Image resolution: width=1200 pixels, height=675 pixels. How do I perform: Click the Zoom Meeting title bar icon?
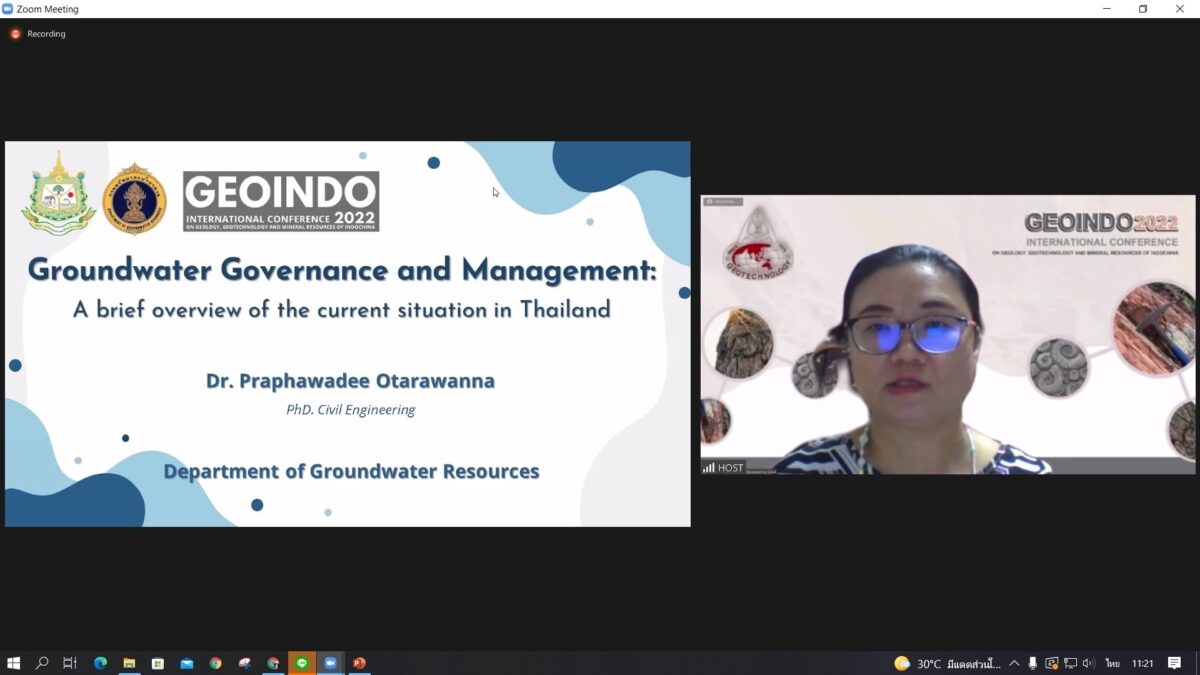[8, 9]
